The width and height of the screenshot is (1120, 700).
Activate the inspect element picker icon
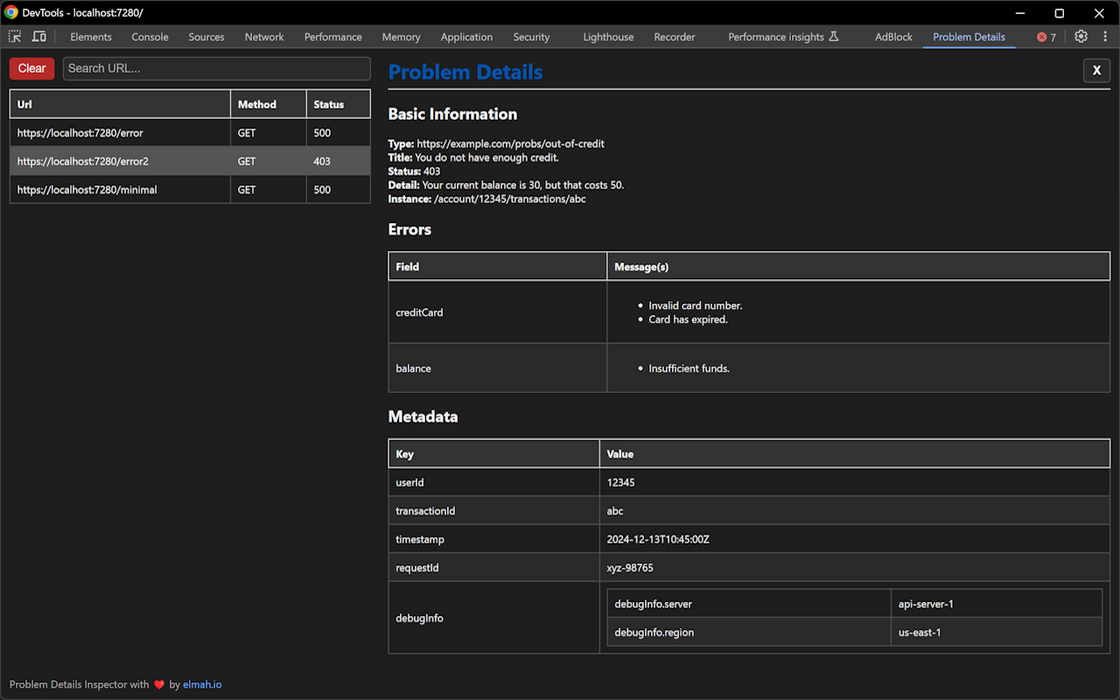14,36
